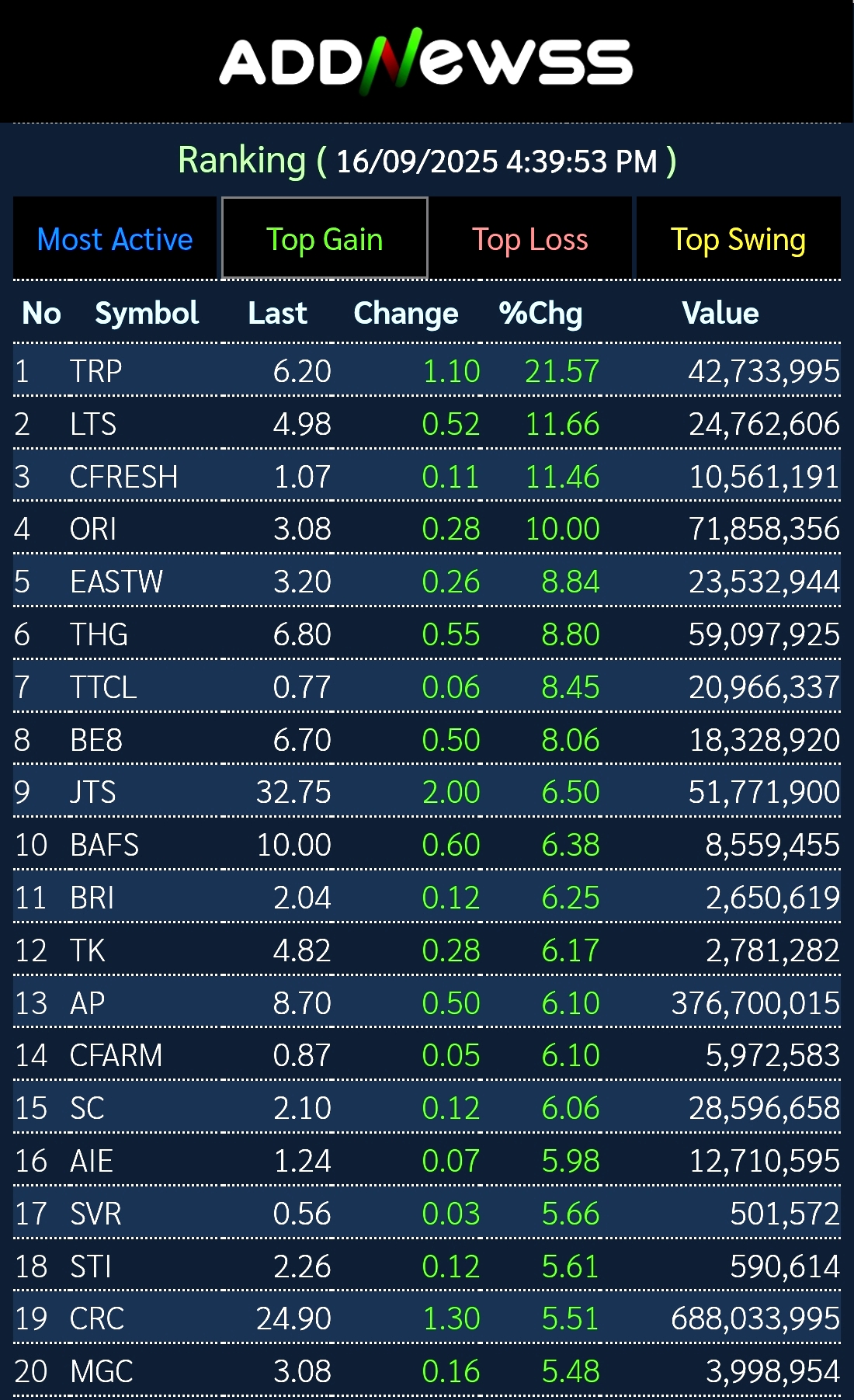Open the CFARM stock symbol

(116, 1055)
